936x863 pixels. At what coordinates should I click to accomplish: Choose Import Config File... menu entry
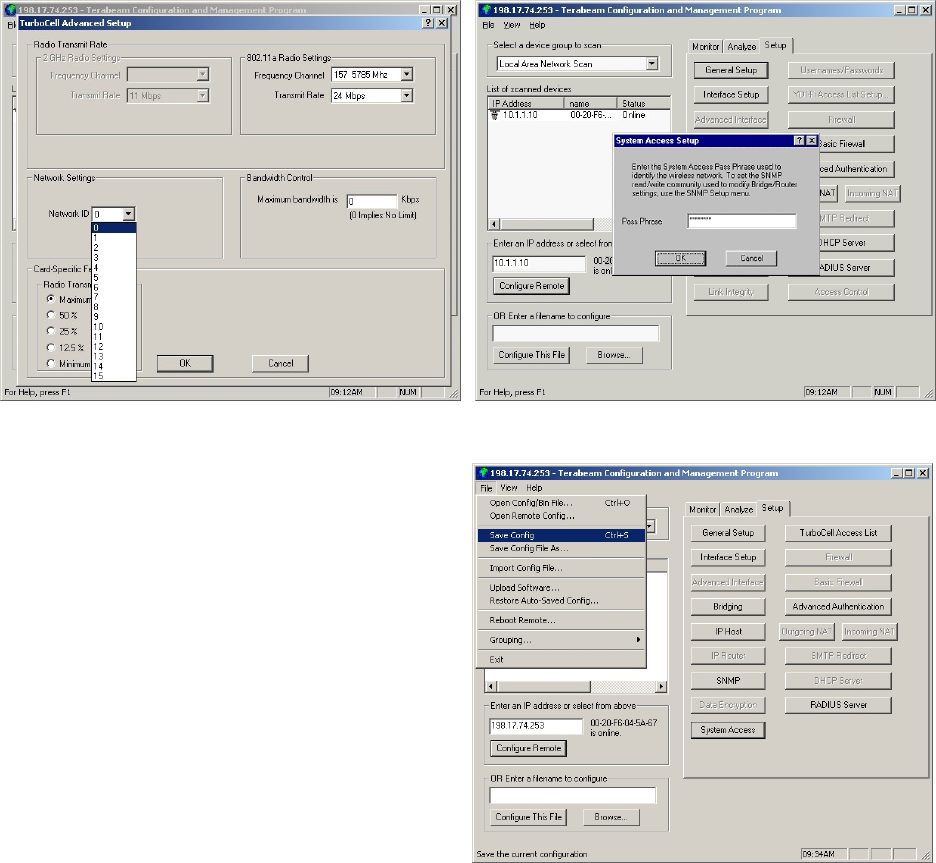(561, 568)
